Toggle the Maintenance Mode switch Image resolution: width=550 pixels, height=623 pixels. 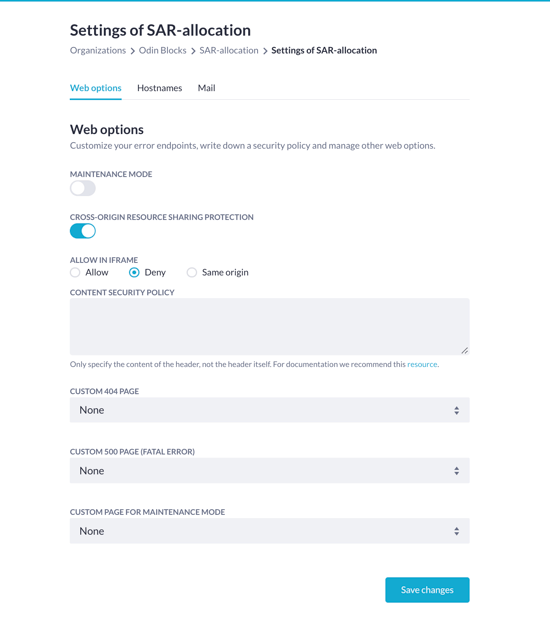tap(83, 188)
